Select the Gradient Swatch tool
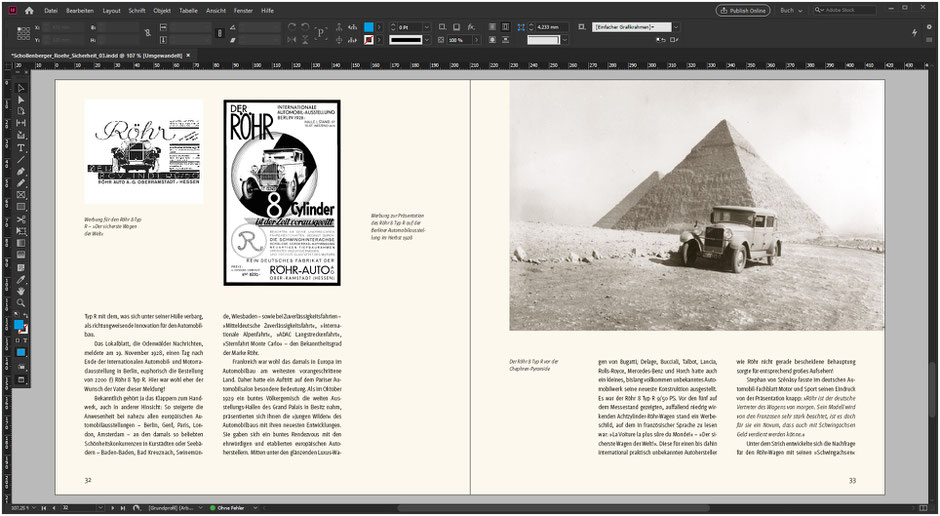Screen dimensions: 940x516 coord(21,243)
